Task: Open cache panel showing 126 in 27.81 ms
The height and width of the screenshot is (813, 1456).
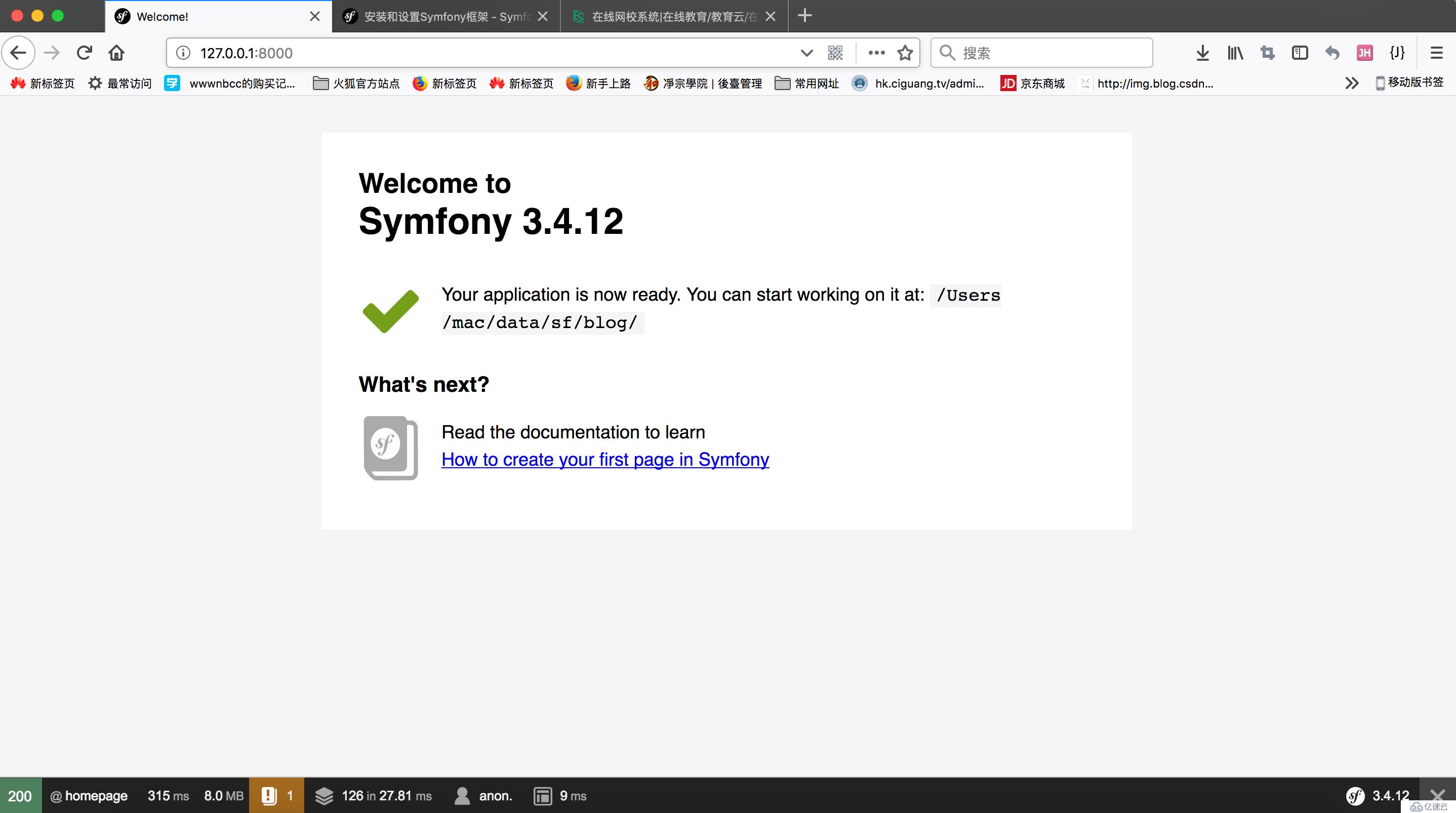Action: click(x=373, y=795)
